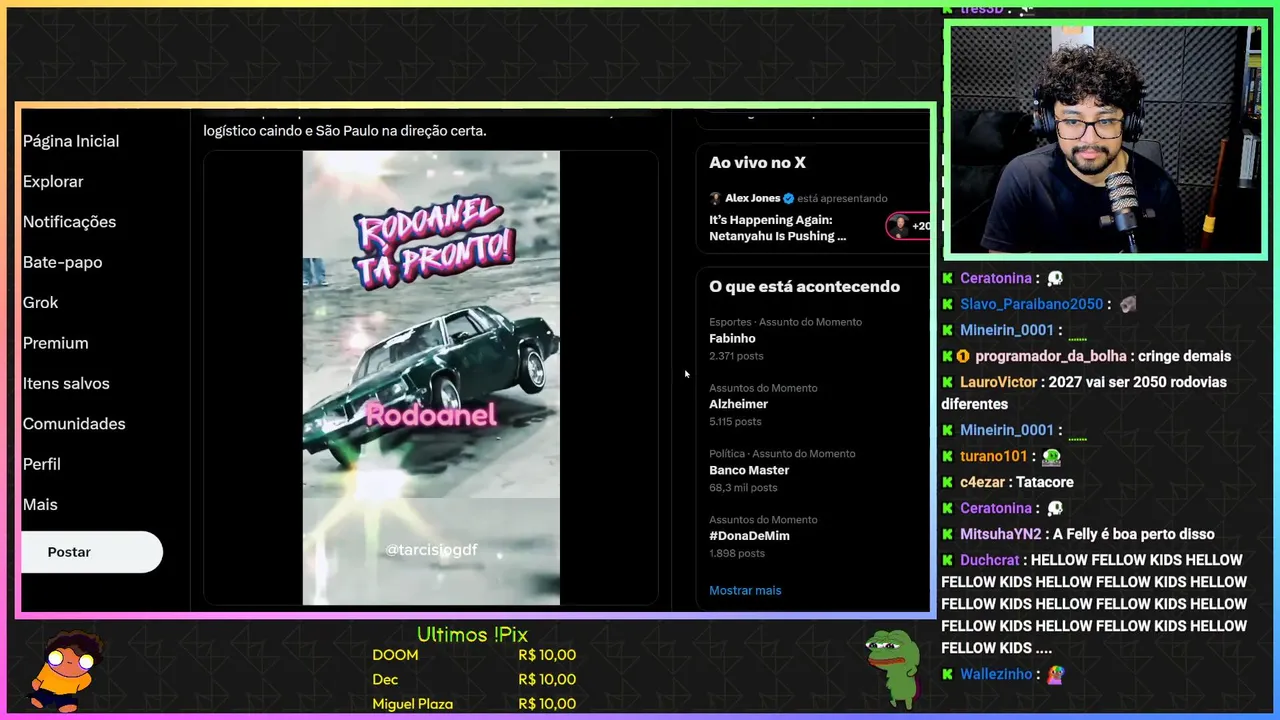Open Notificações in sidebar
1280x720 pixels.
coord(69,222)
